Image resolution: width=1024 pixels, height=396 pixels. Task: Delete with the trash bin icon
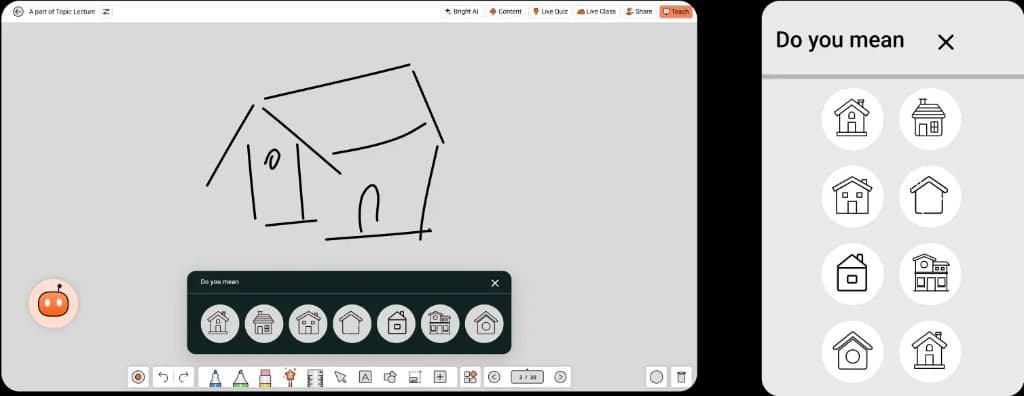click(x=681, y=377)
